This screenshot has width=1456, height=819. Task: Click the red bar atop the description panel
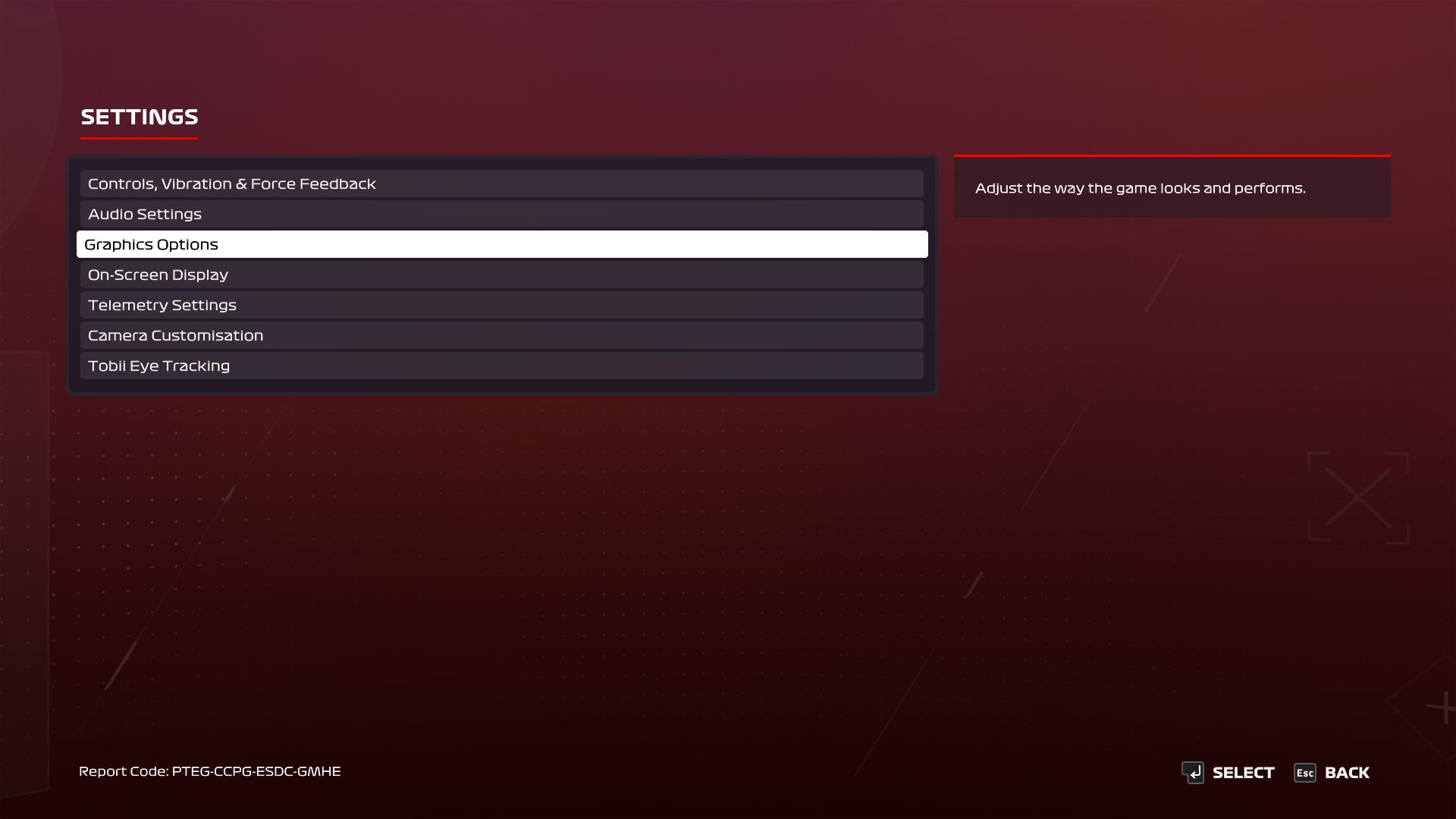pos(1172,155)
